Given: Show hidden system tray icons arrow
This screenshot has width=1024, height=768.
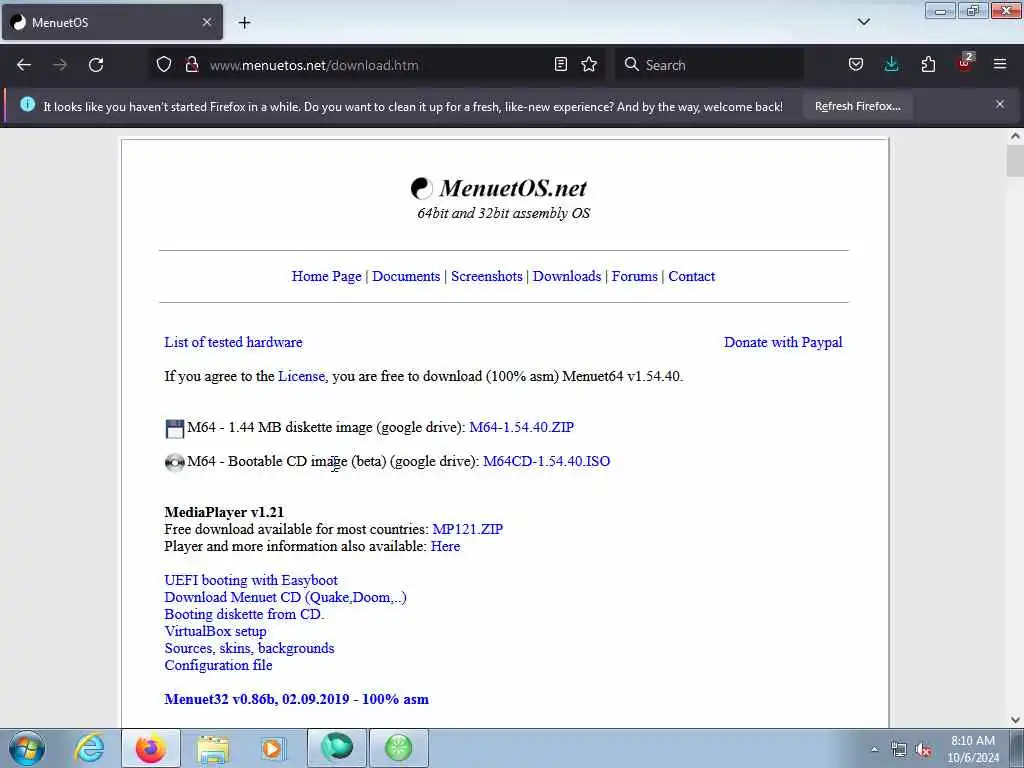Looking at the screenshot, I should point(874,749).
